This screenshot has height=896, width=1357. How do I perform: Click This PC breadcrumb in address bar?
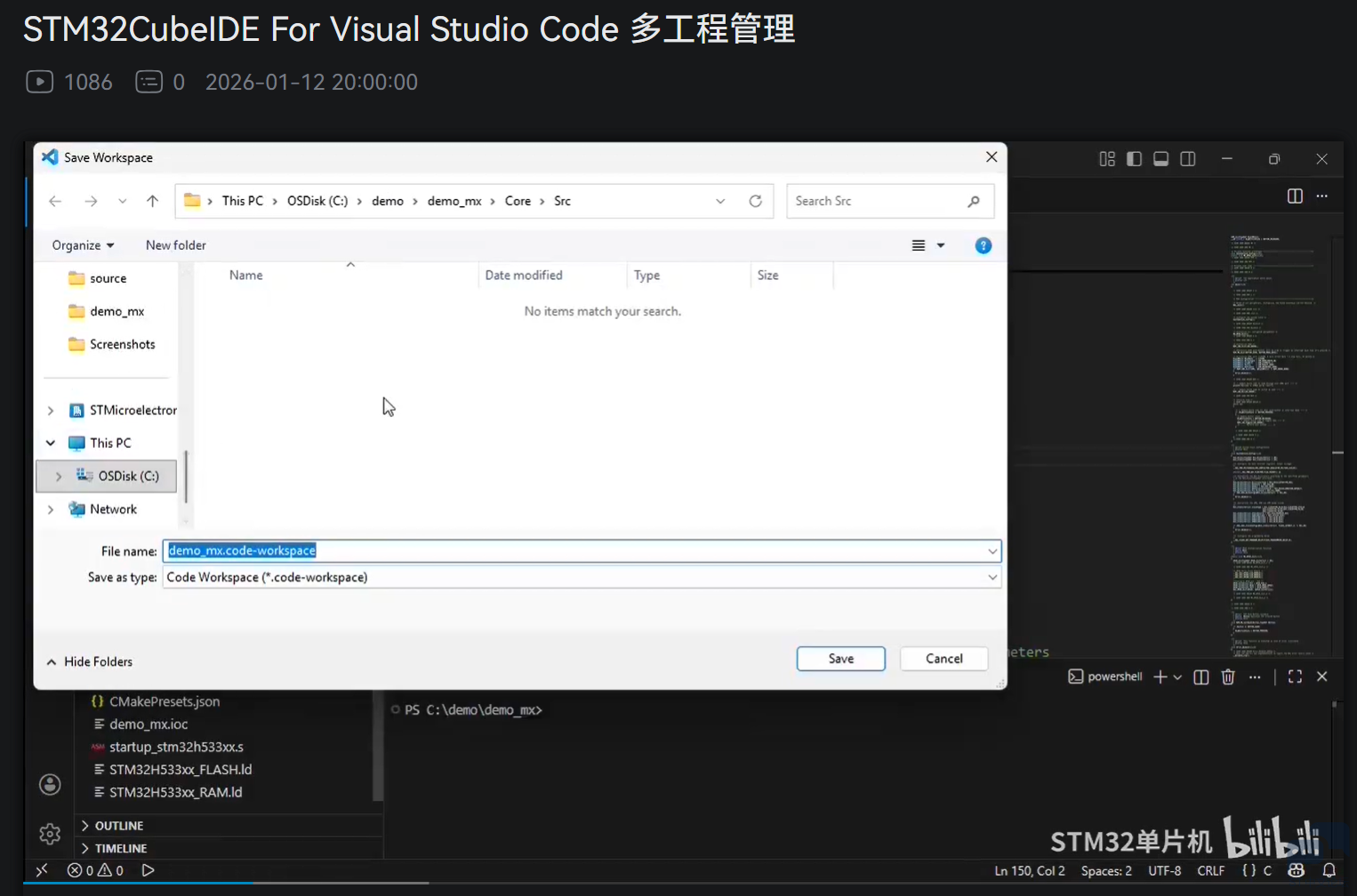pyautogui.click(x=242, y=201)
